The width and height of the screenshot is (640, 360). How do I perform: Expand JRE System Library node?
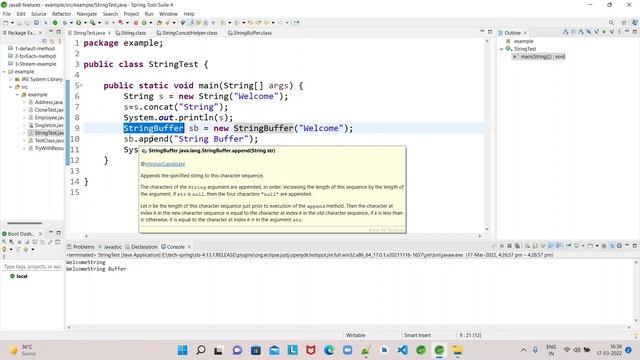11,79
